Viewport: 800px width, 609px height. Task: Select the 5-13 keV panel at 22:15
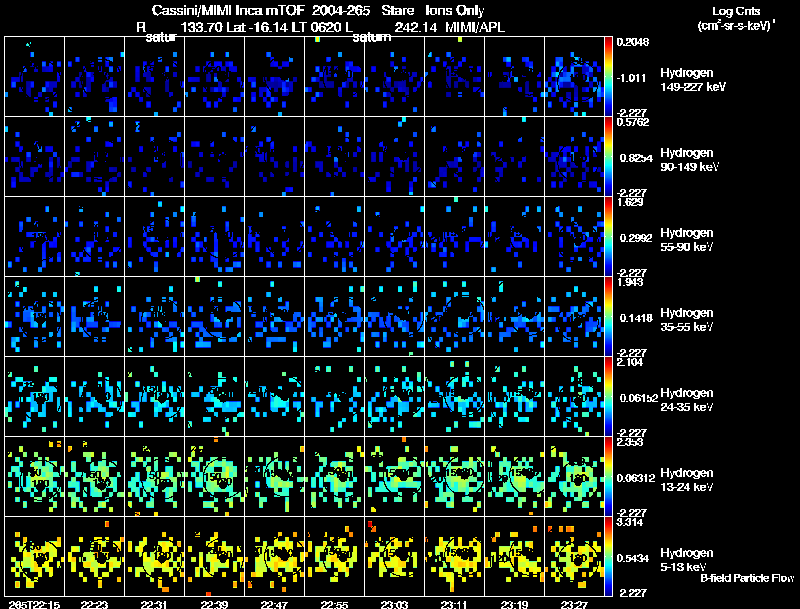(x=35, y=556)
